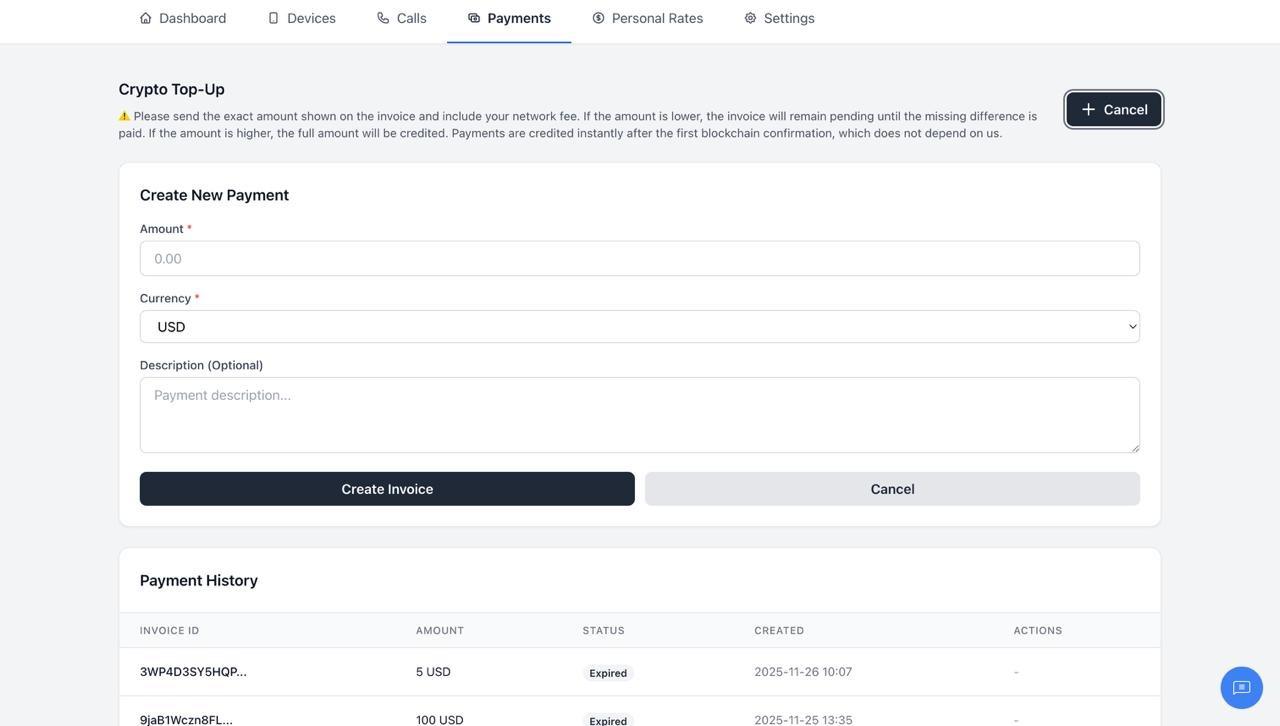Select invoice 3WP4D3SY5HQP in payment history
1280x726 pixels.
193,672
